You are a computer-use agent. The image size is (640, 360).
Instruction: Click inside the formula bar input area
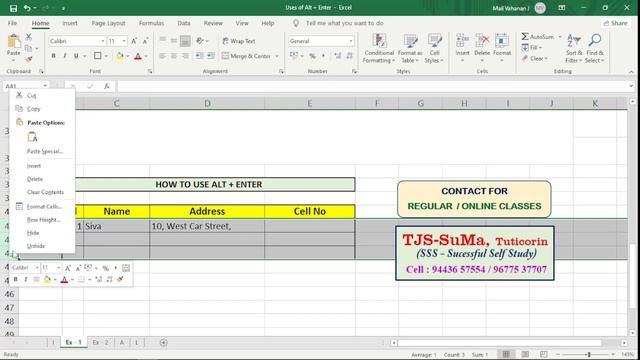[373, 86]
